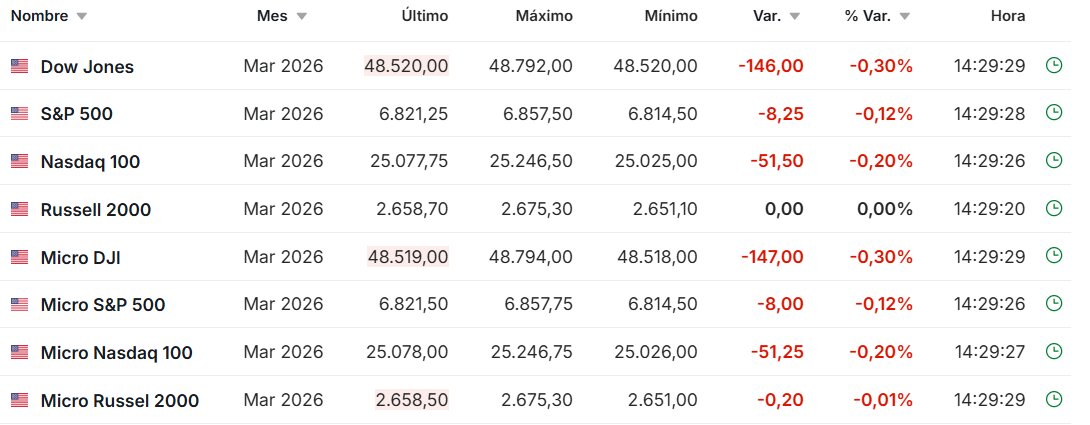
Task: Click the clock icon in Nasdaq 100 row
Action: click(1053, 161)
